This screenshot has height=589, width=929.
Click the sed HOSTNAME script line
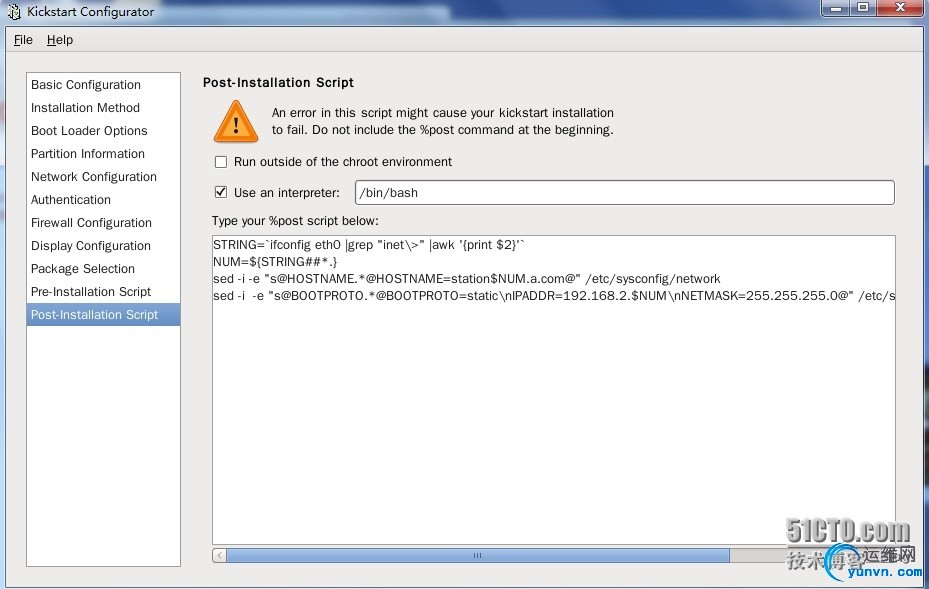click(466, 279)
